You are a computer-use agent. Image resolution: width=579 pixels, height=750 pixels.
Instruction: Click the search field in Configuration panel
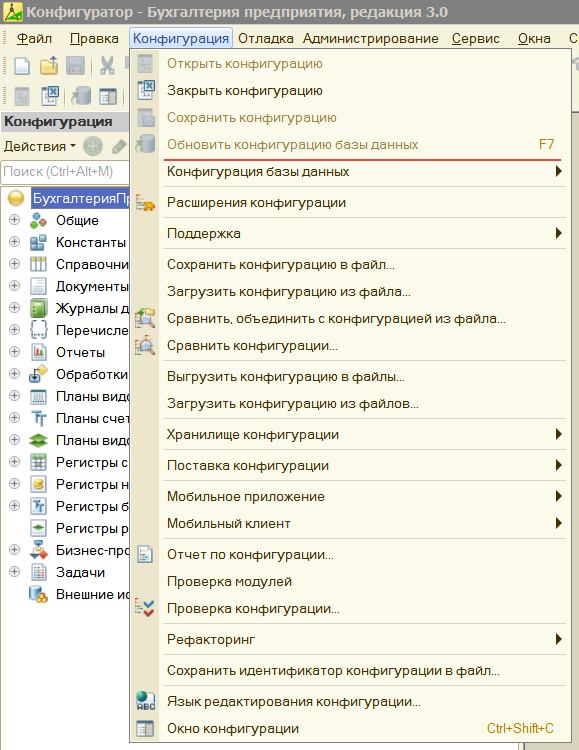(x=66, y=171)
